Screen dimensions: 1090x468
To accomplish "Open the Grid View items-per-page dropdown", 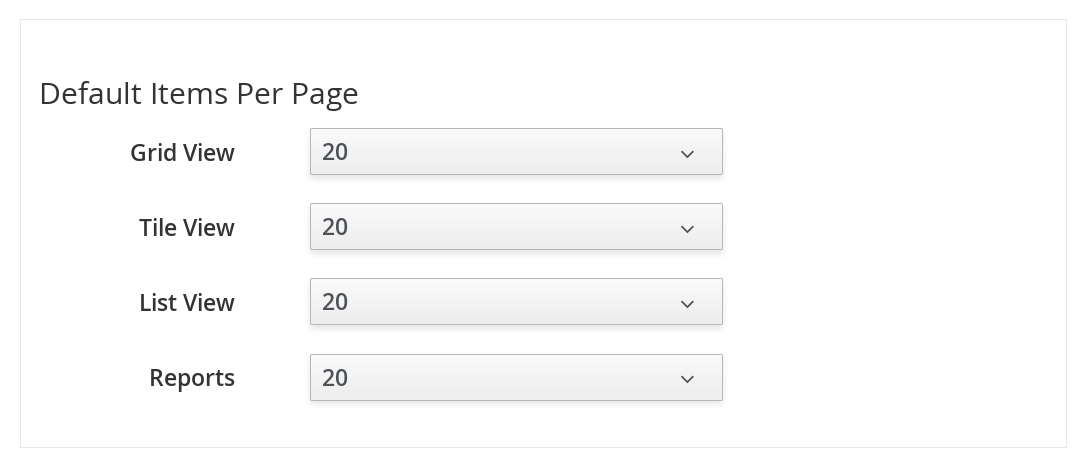I will [x=515, y=152].
